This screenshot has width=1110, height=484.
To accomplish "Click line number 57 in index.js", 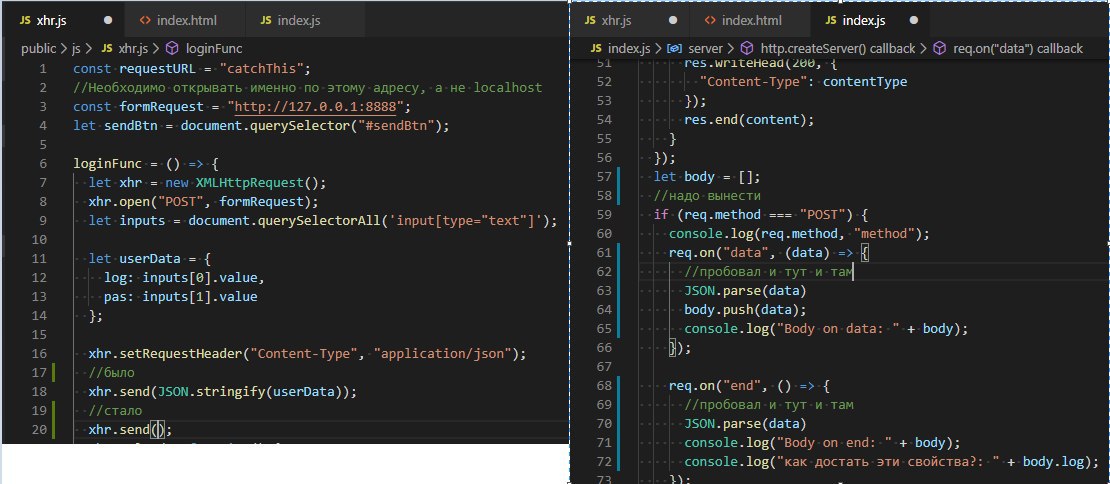I will 604,177.
